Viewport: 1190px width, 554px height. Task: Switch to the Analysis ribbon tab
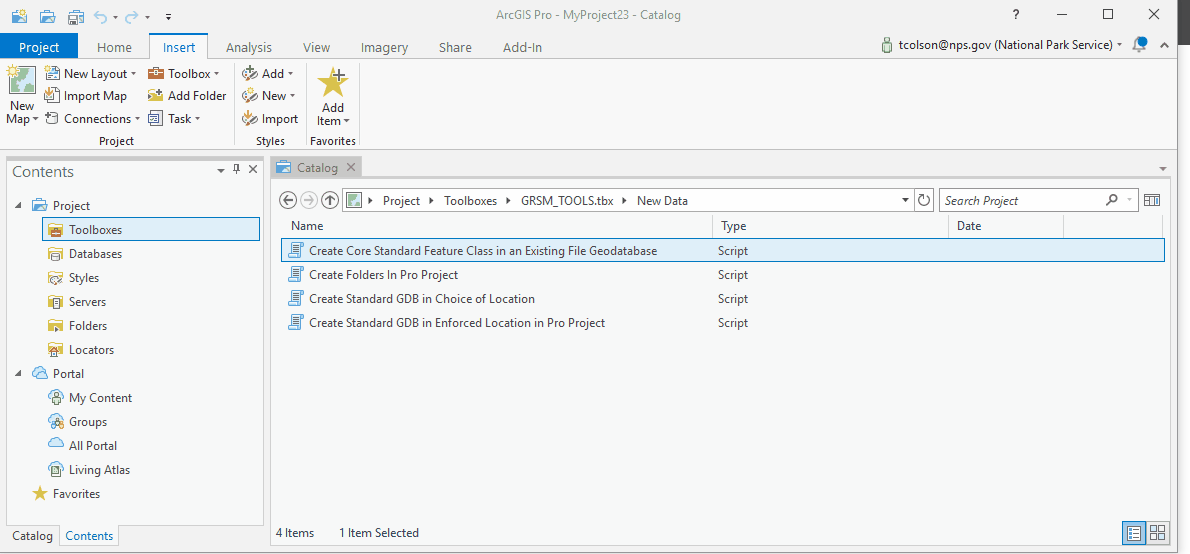[249, 47]
